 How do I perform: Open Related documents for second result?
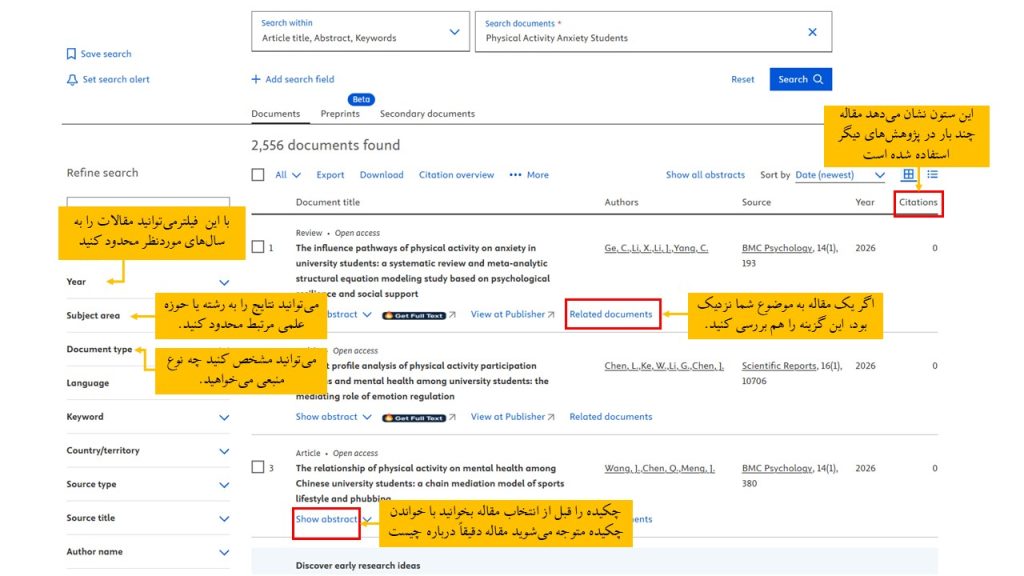[611, 417]
